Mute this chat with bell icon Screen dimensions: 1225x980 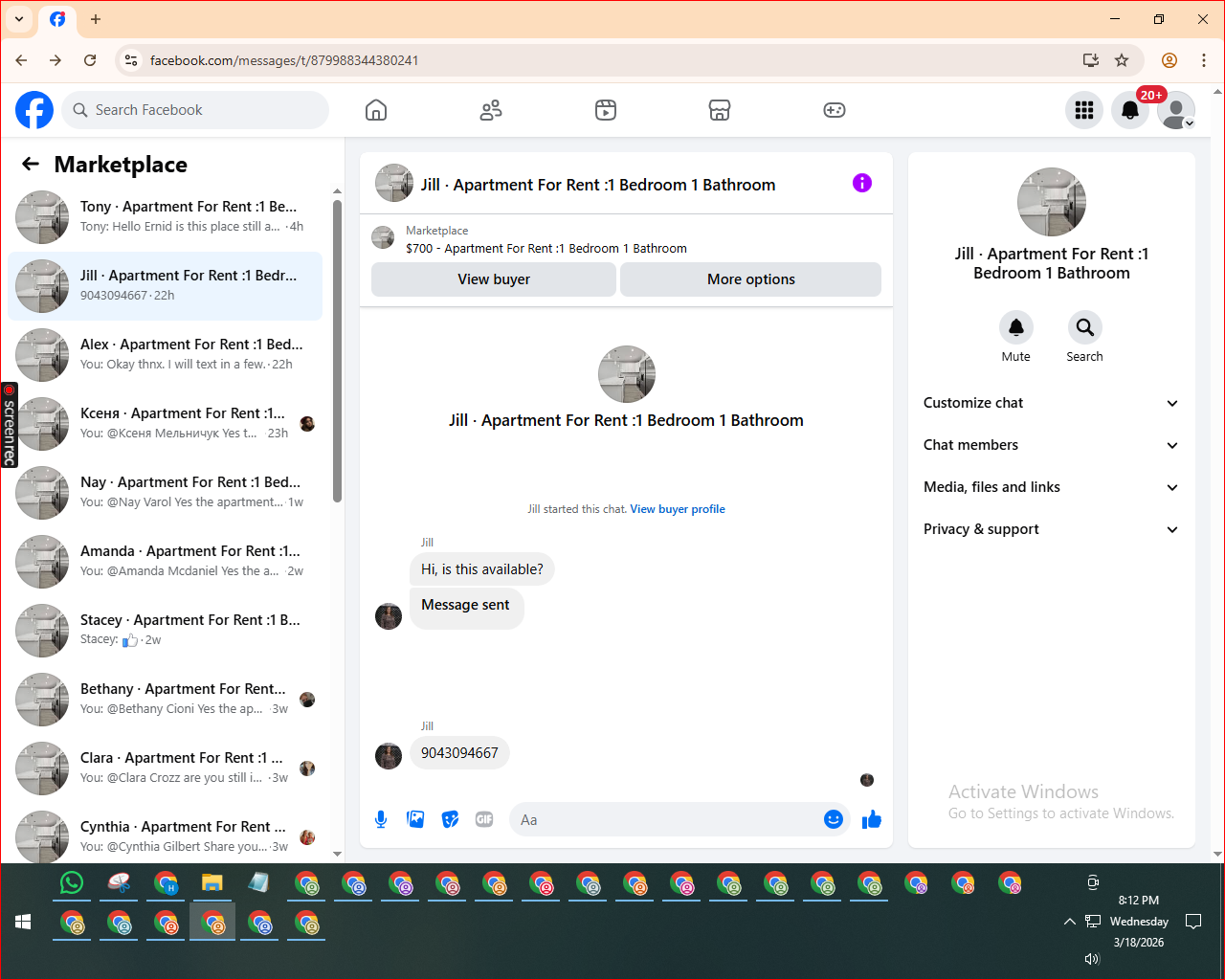pos(1016,327)
